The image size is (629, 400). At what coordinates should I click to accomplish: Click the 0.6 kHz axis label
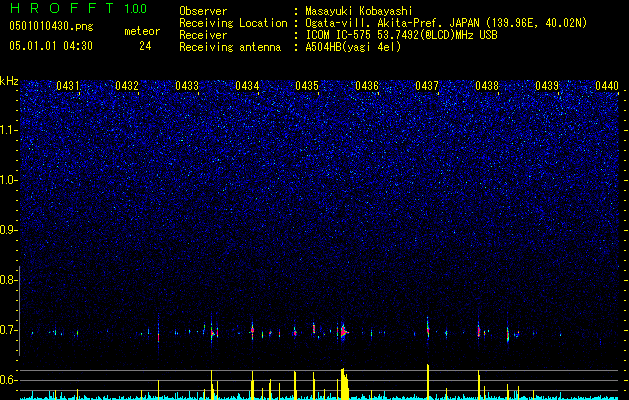coord(8,380)
